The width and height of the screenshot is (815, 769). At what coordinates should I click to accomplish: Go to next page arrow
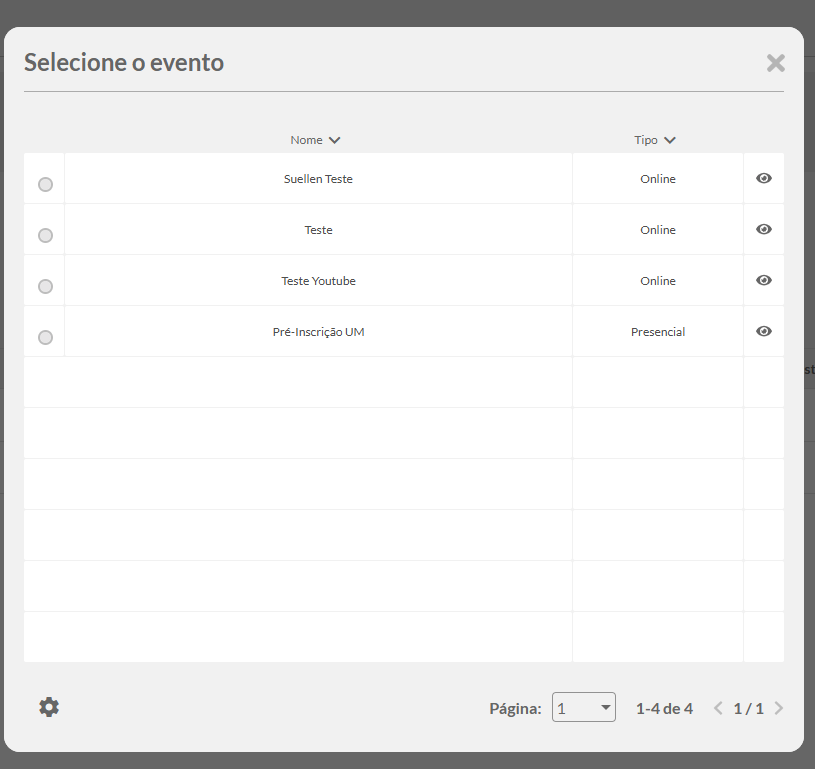(x=779, y=708)
